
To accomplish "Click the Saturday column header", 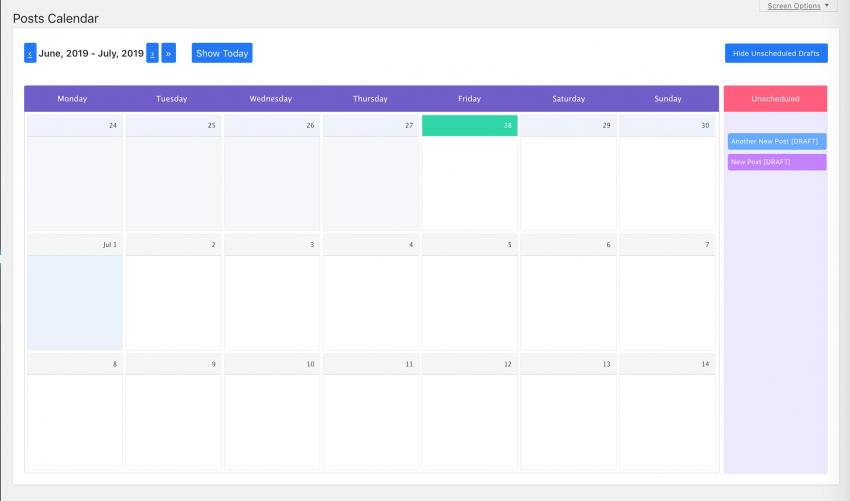I will pos(569,99).
